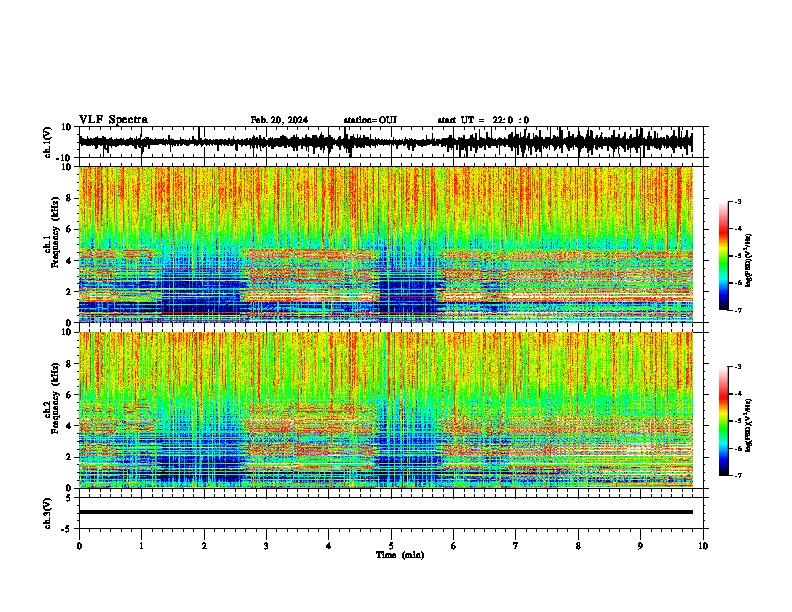Click the "Time (min)" axis label
The height and width of the screenshot is (612, 792).
[x=400, y=555]
